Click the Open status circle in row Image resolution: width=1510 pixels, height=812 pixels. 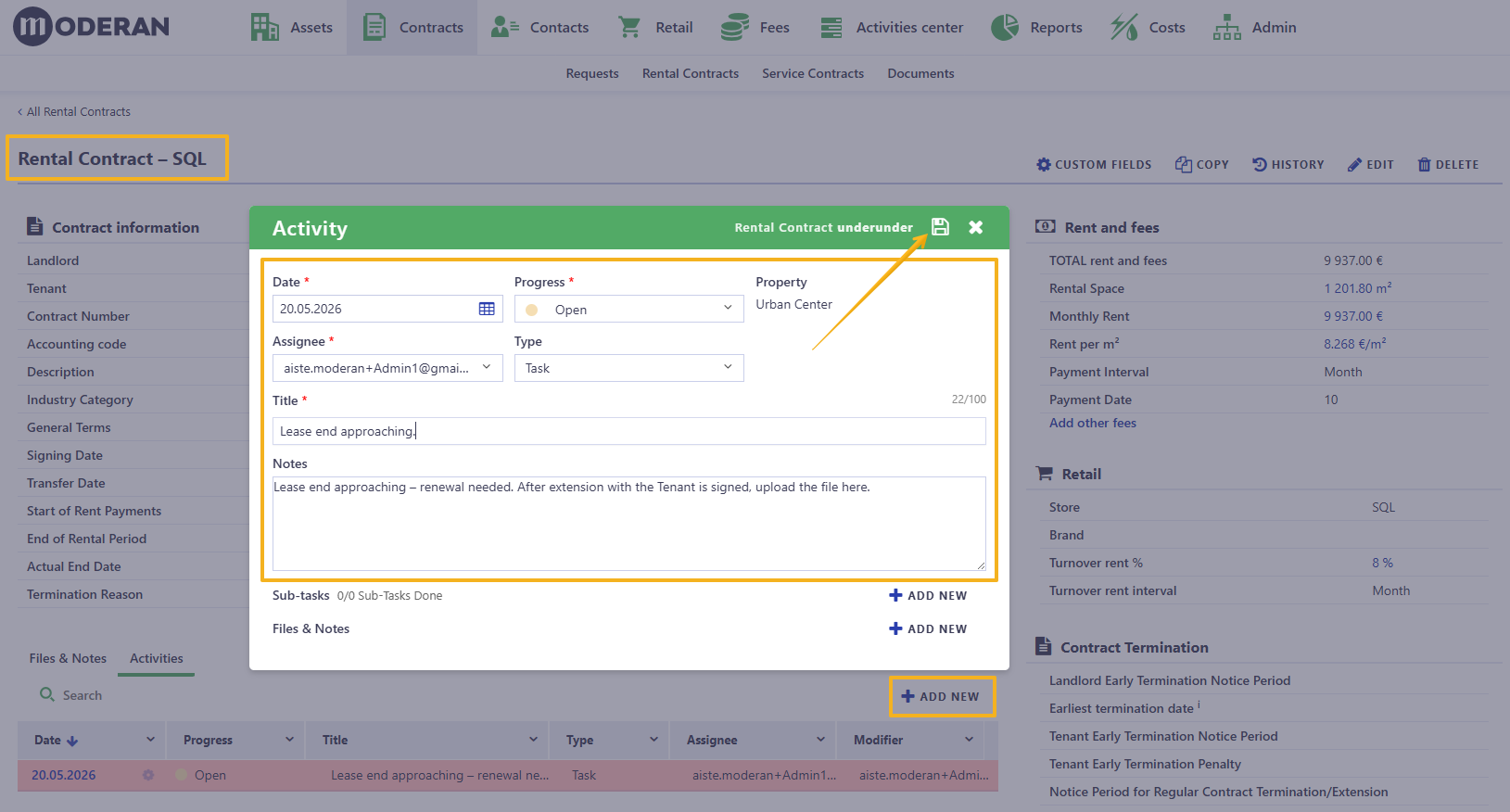coord(181,775)
